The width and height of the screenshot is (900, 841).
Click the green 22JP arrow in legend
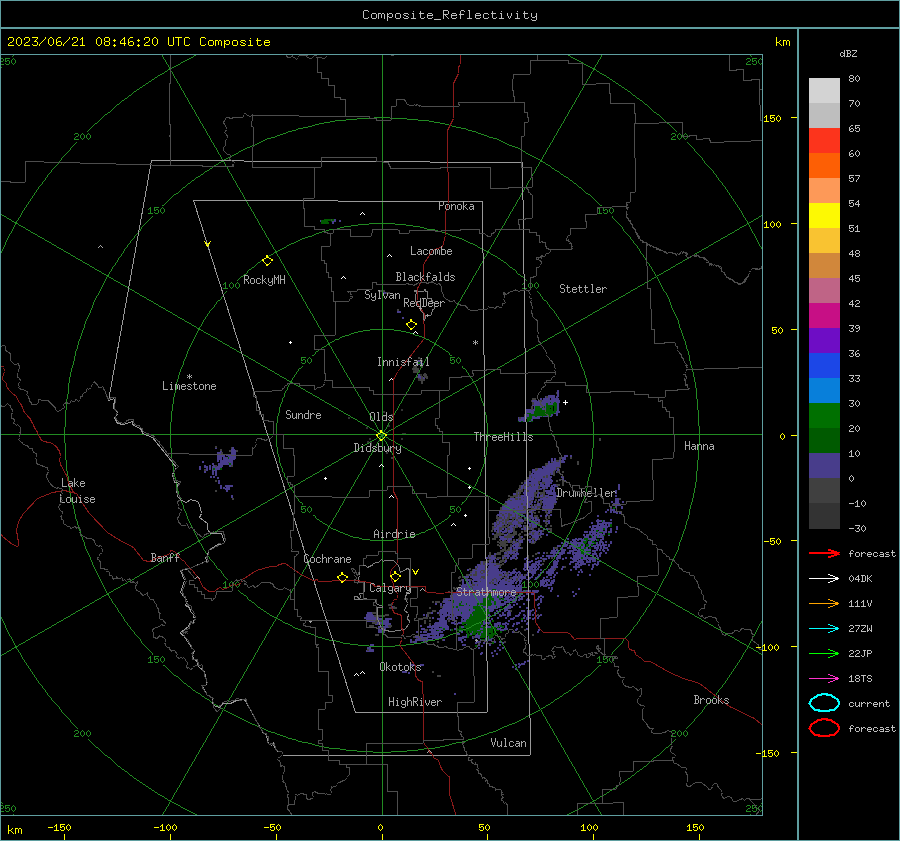824,653
